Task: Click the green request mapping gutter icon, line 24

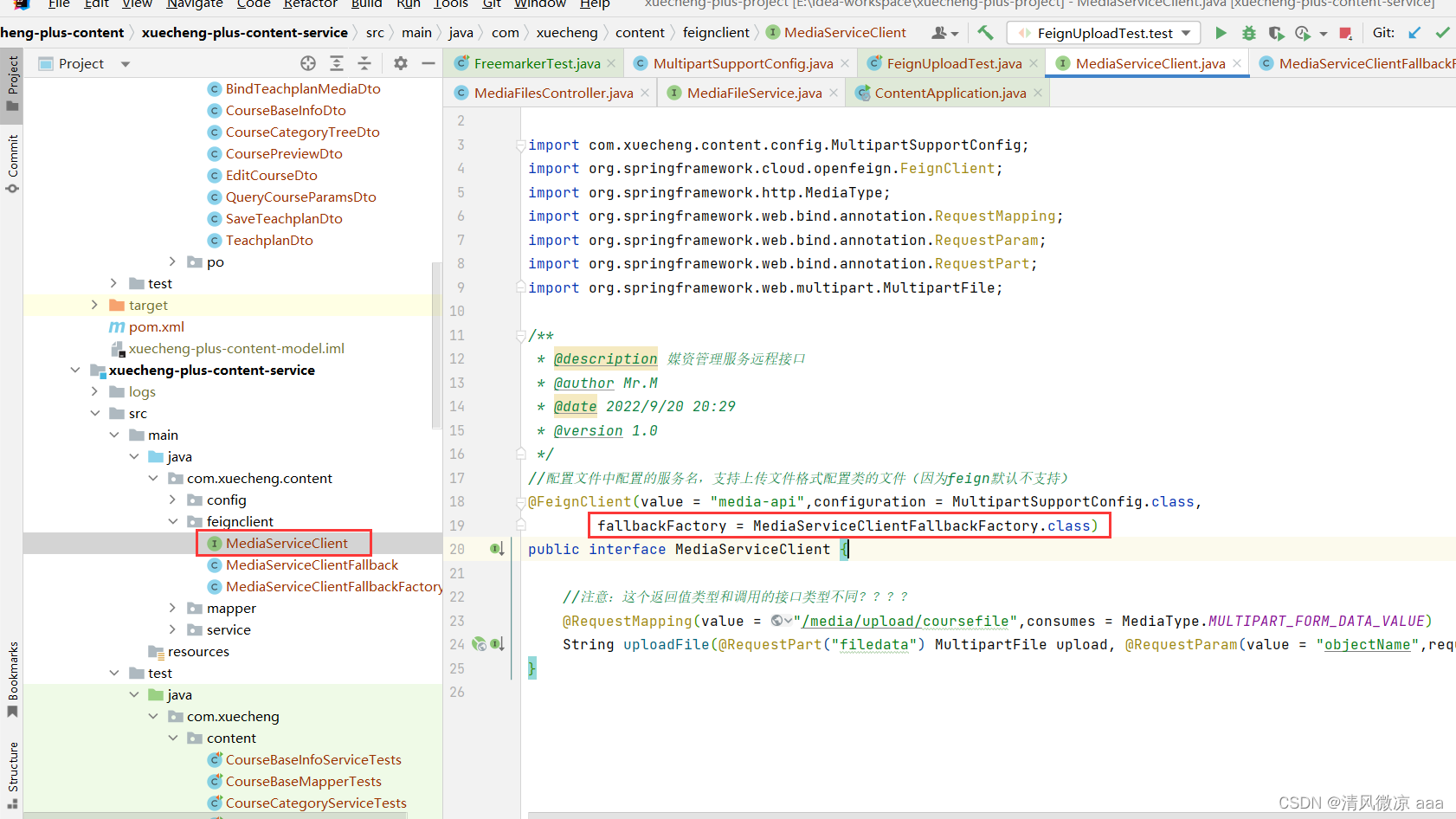Action: click(x=480, y=644)
